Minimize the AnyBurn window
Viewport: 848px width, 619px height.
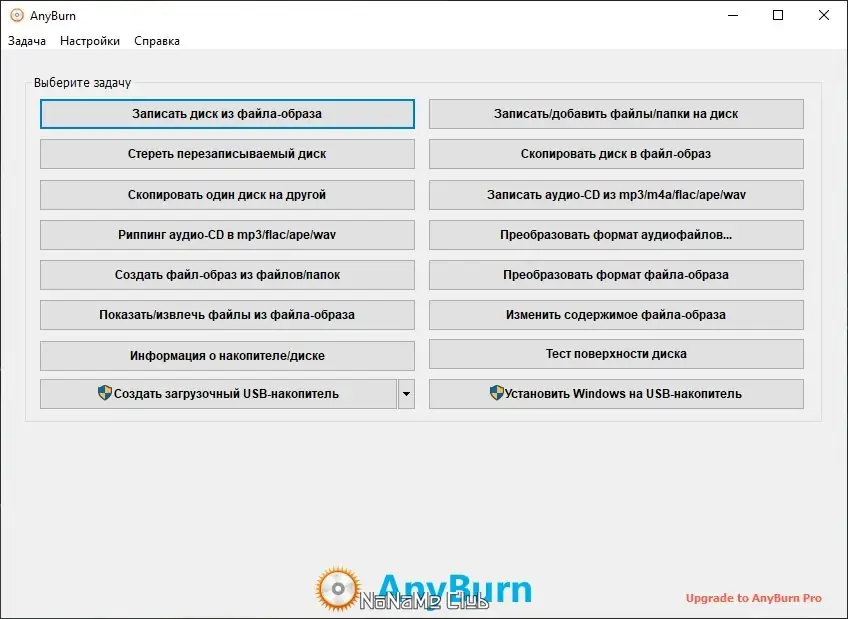point(733,15)
